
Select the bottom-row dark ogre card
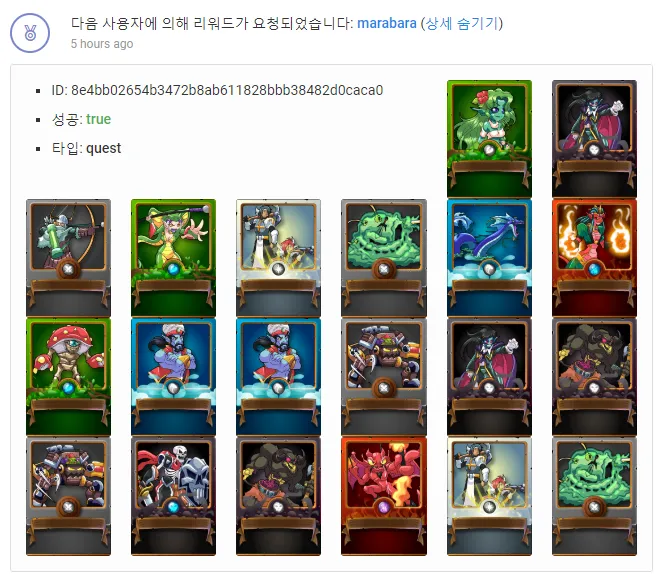click(x=278, y=496)
